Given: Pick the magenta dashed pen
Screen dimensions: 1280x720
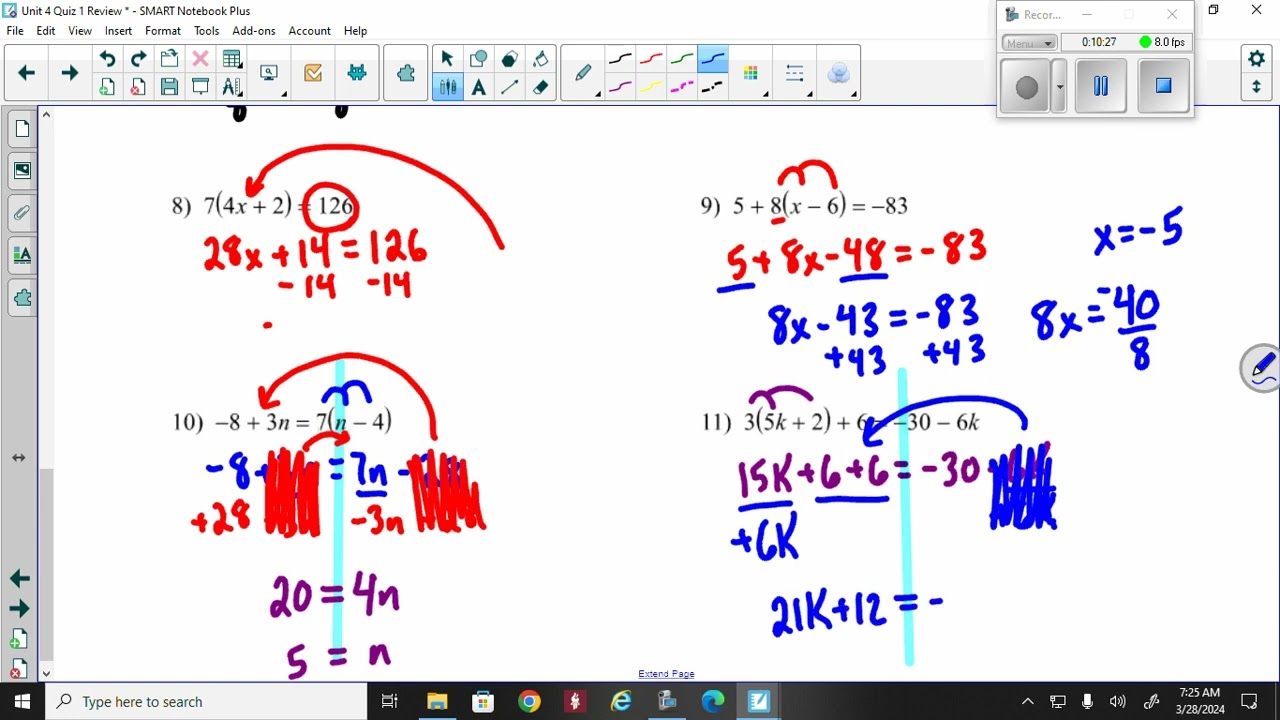Looking at the screenshot, I should (x=682, y=87).
